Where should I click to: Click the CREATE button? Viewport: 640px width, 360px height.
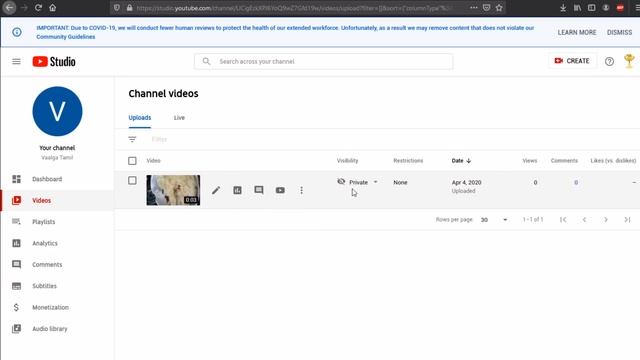coord(572,61)
